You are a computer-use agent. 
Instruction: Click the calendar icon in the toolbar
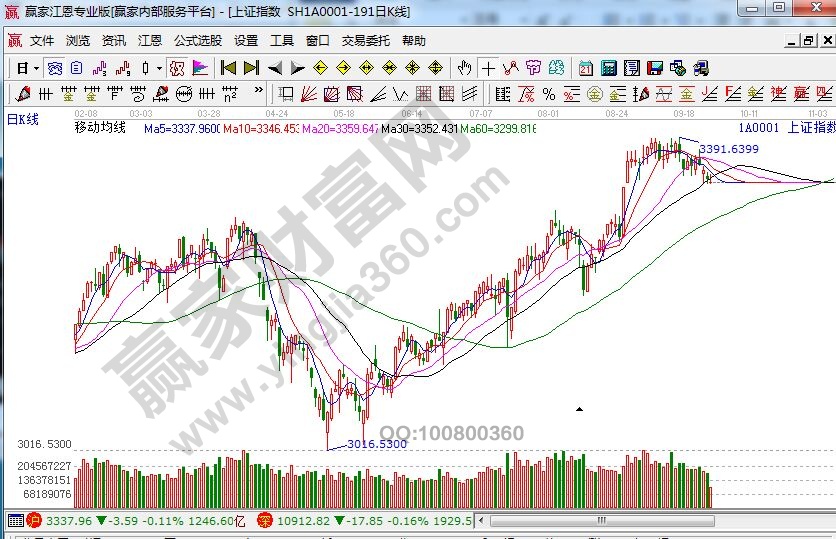pos(585,68)
